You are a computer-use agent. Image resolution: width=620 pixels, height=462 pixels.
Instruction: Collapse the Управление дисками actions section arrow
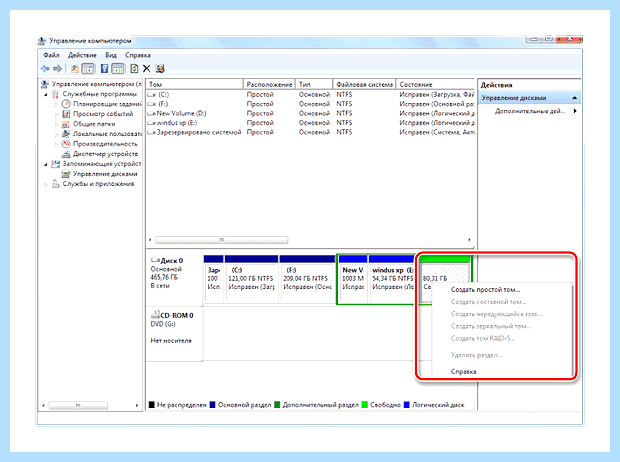tap(575, 98)
